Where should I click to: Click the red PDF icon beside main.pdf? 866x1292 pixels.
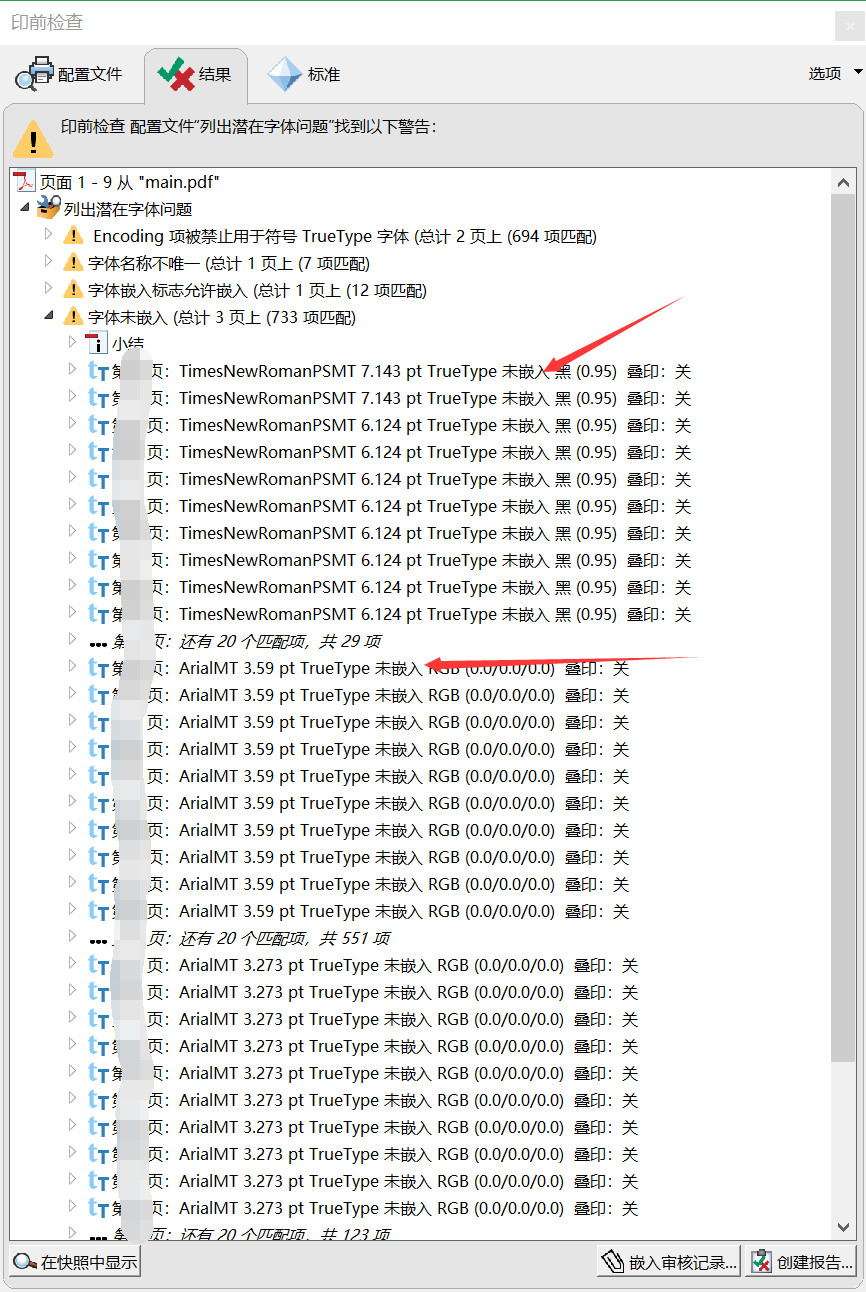(x=23, y=181)
